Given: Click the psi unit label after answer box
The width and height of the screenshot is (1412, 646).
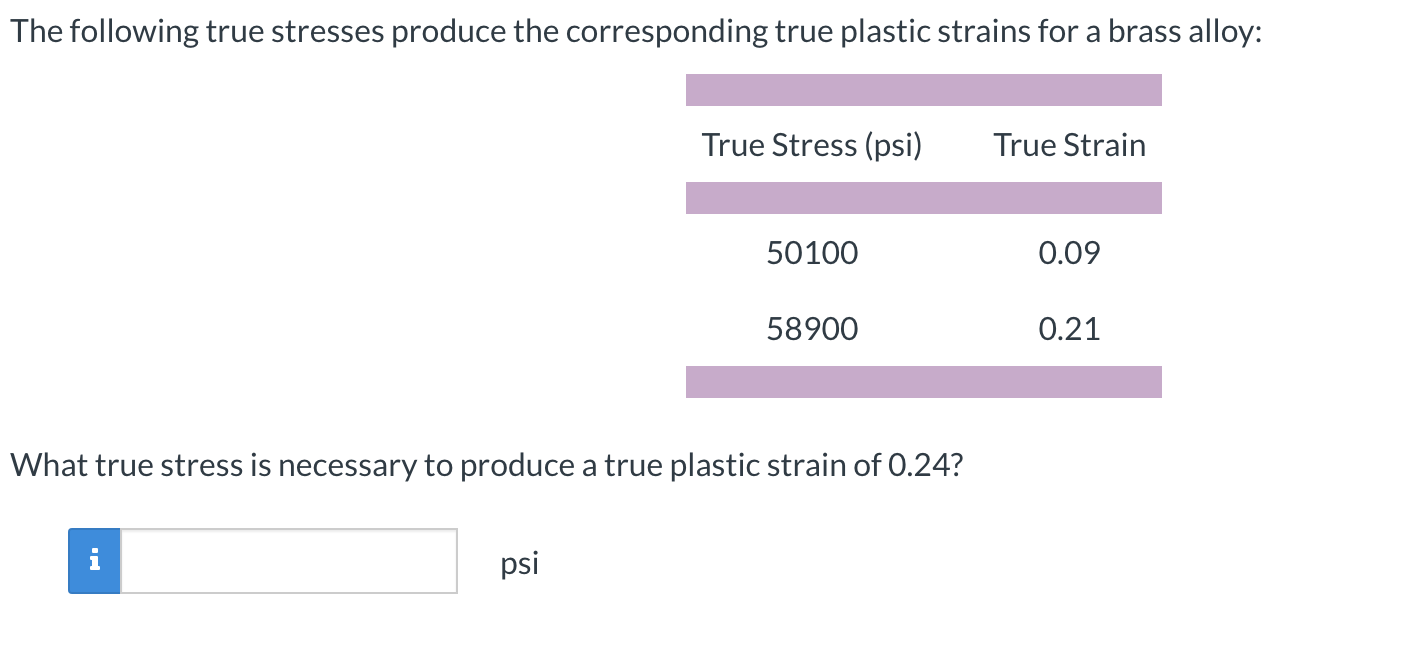Looking at the screenshot, I should (519, 564).
